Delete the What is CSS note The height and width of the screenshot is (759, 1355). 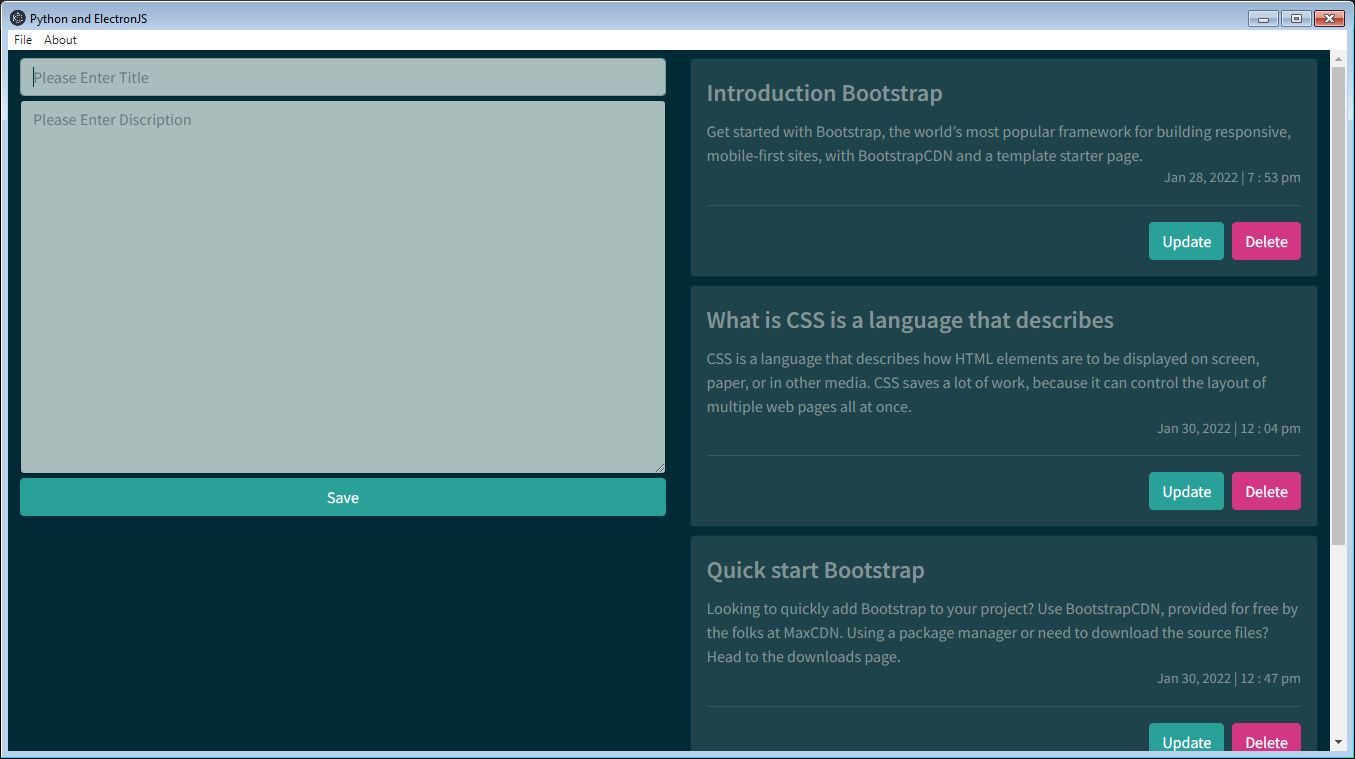1266,491
